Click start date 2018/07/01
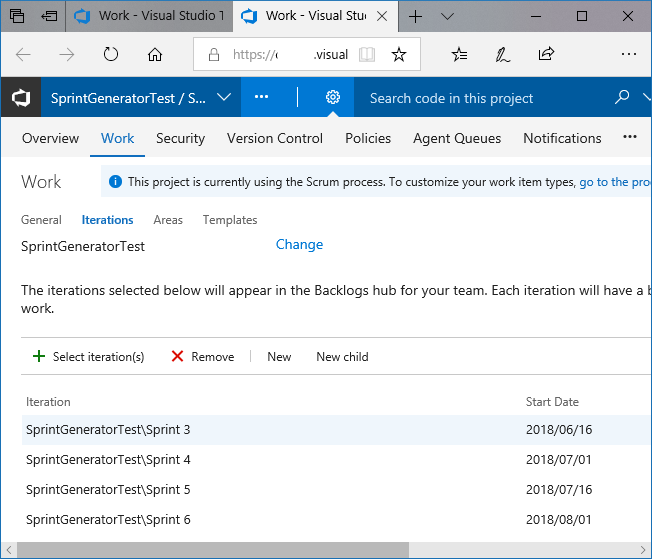Screen dimensions: 652x559 [x=558, y=460]
